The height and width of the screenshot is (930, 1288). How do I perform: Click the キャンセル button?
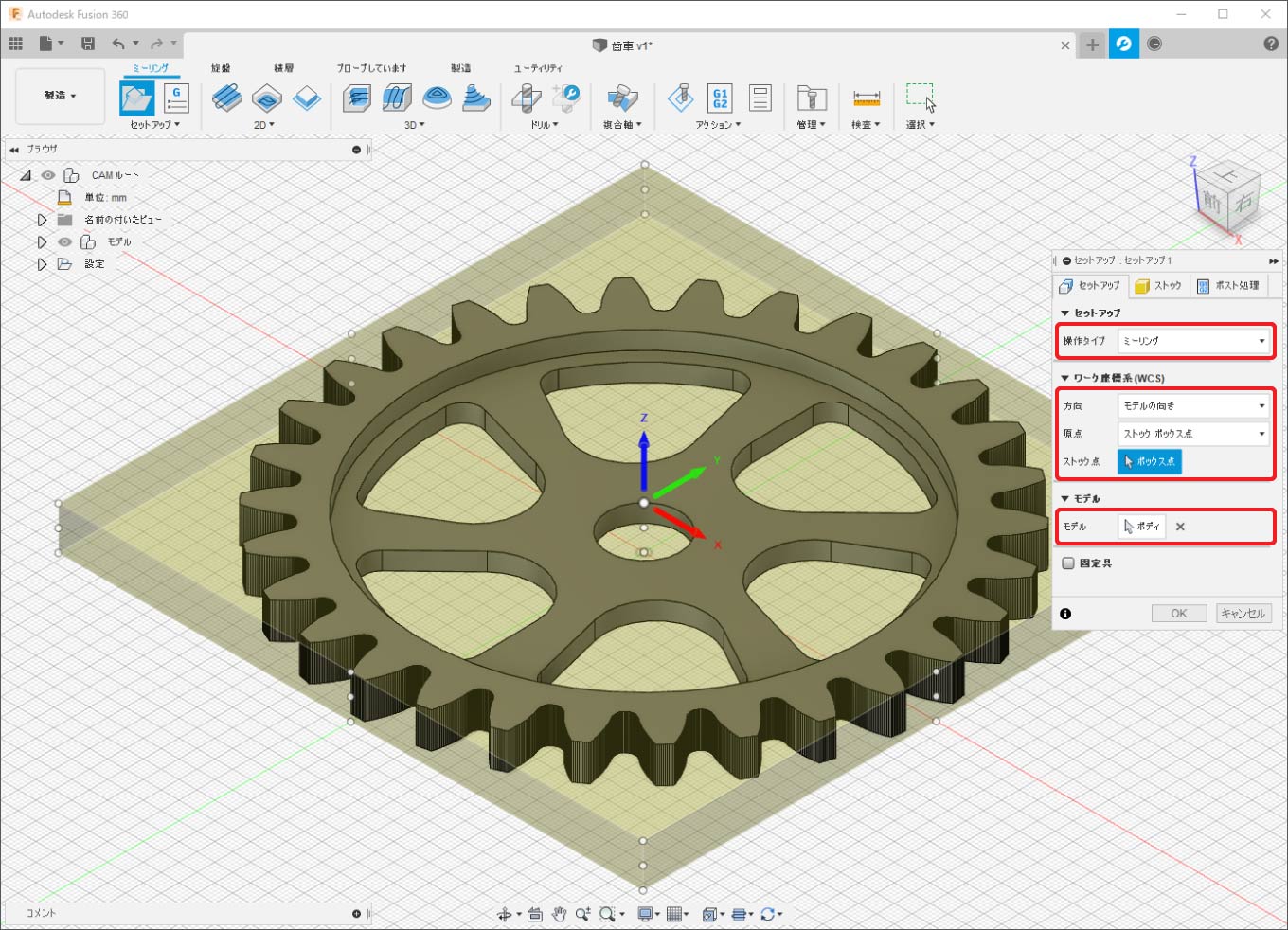click(x=1243, y=614)
